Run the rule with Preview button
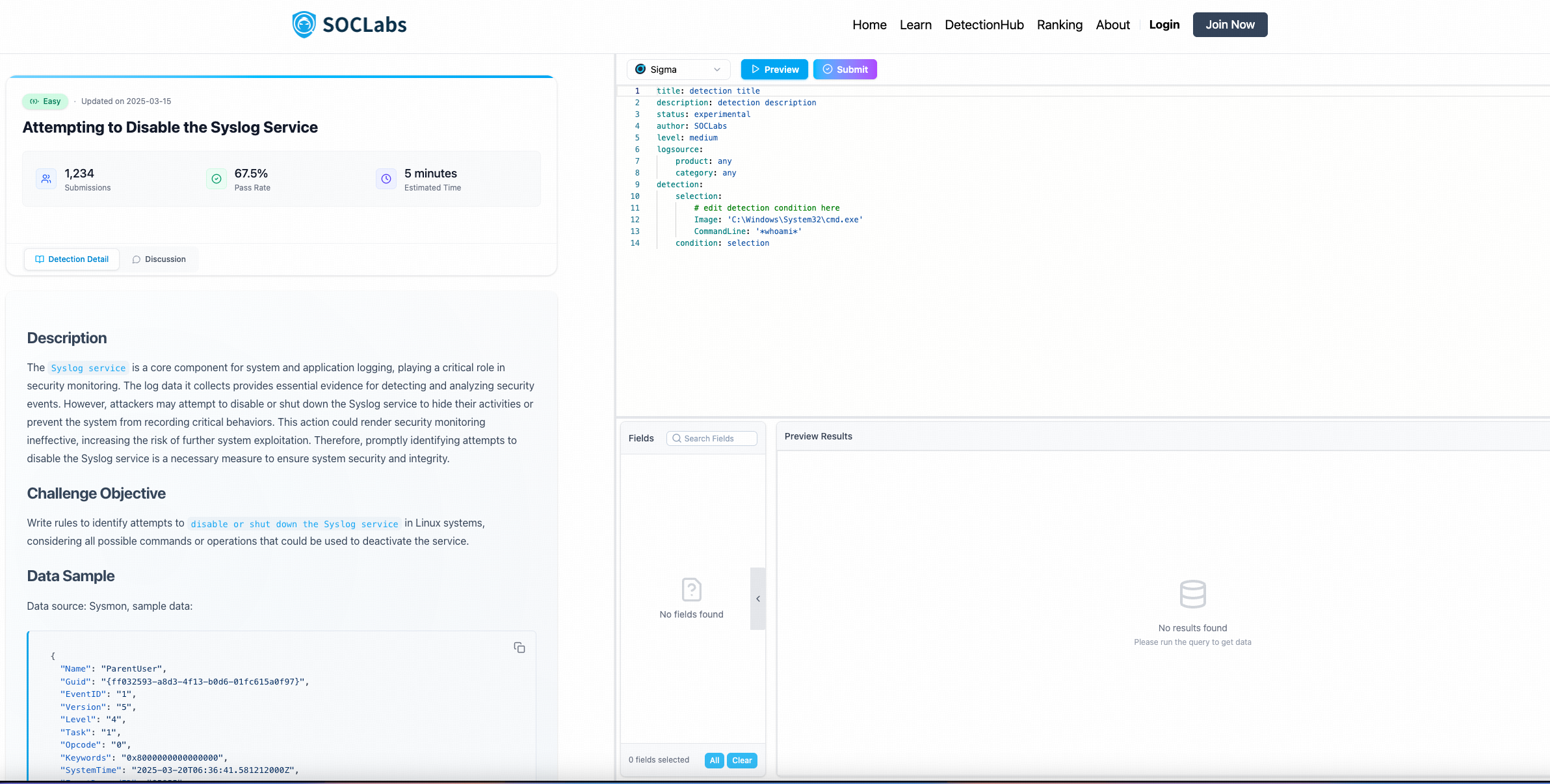 pos(774,70)
